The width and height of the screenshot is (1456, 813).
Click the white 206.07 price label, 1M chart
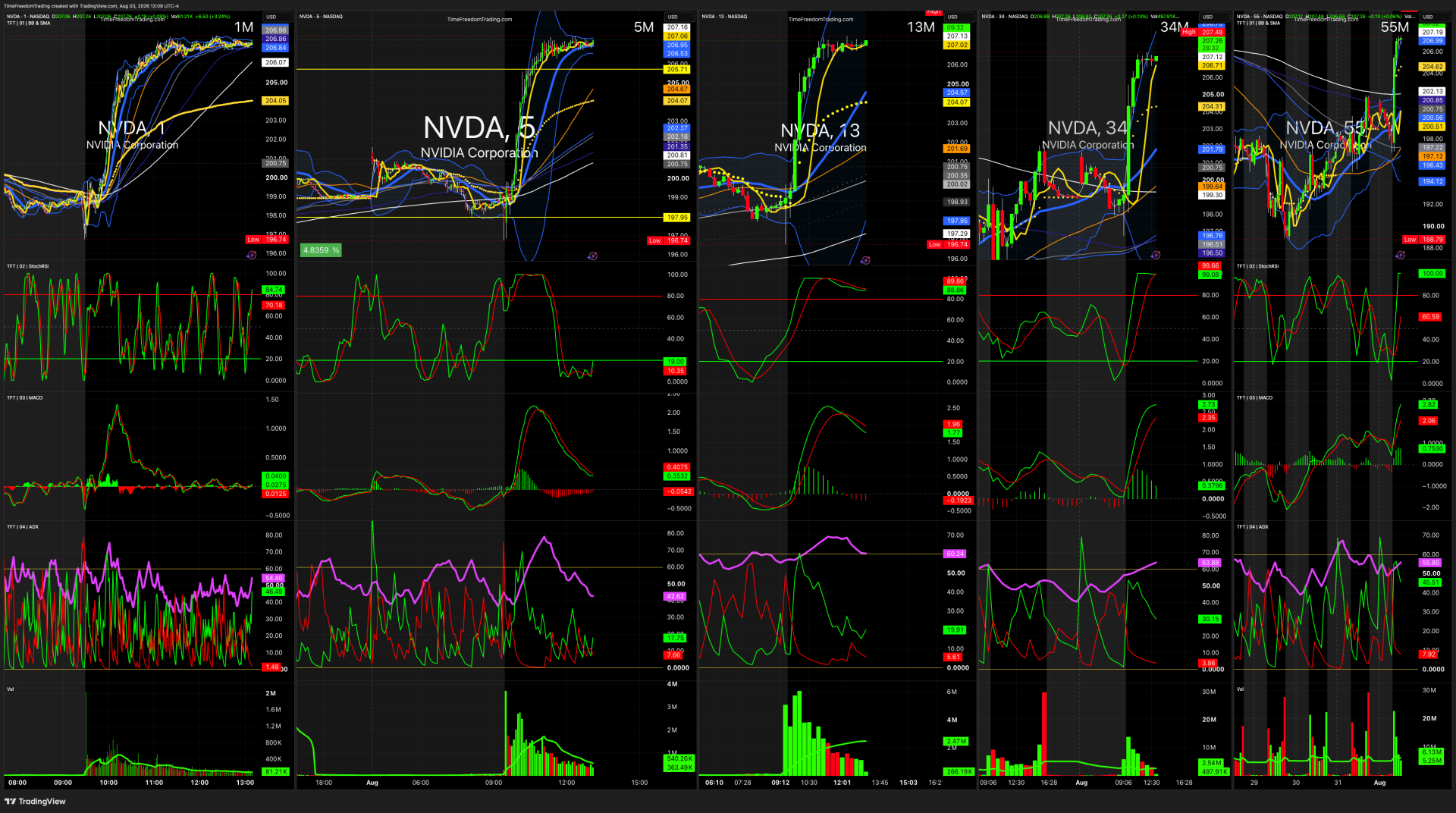(x=276, y=63)
